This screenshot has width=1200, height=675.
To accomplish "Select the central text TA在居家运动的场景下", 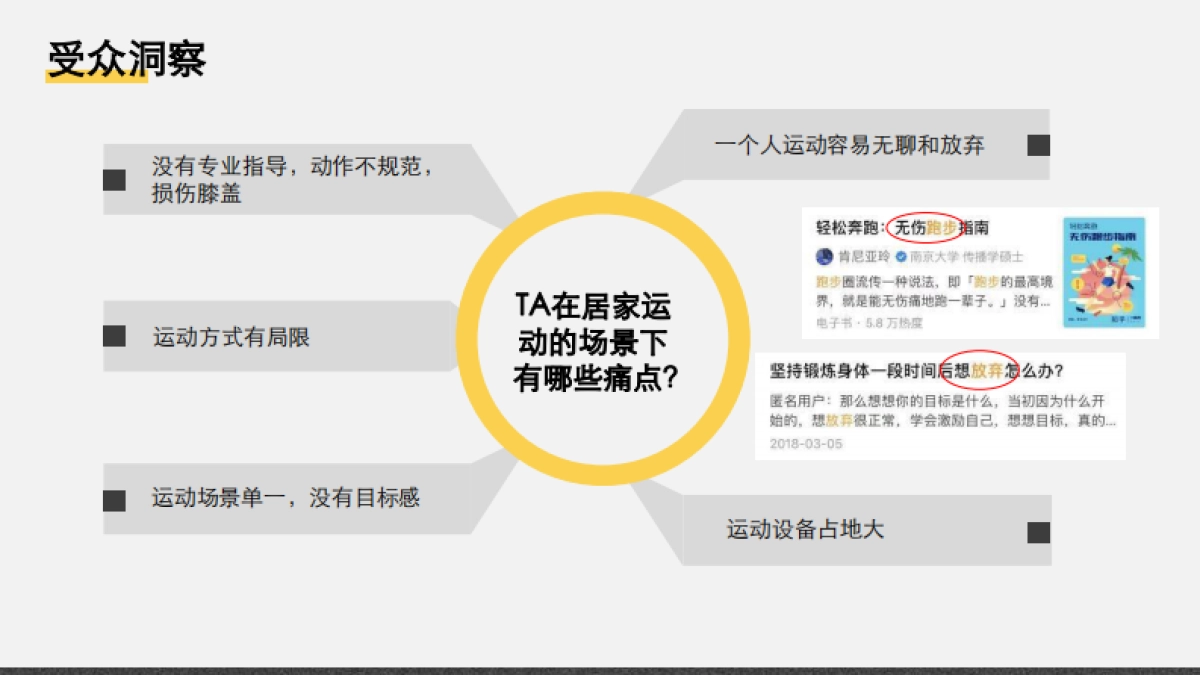I will tap(593, 343).
